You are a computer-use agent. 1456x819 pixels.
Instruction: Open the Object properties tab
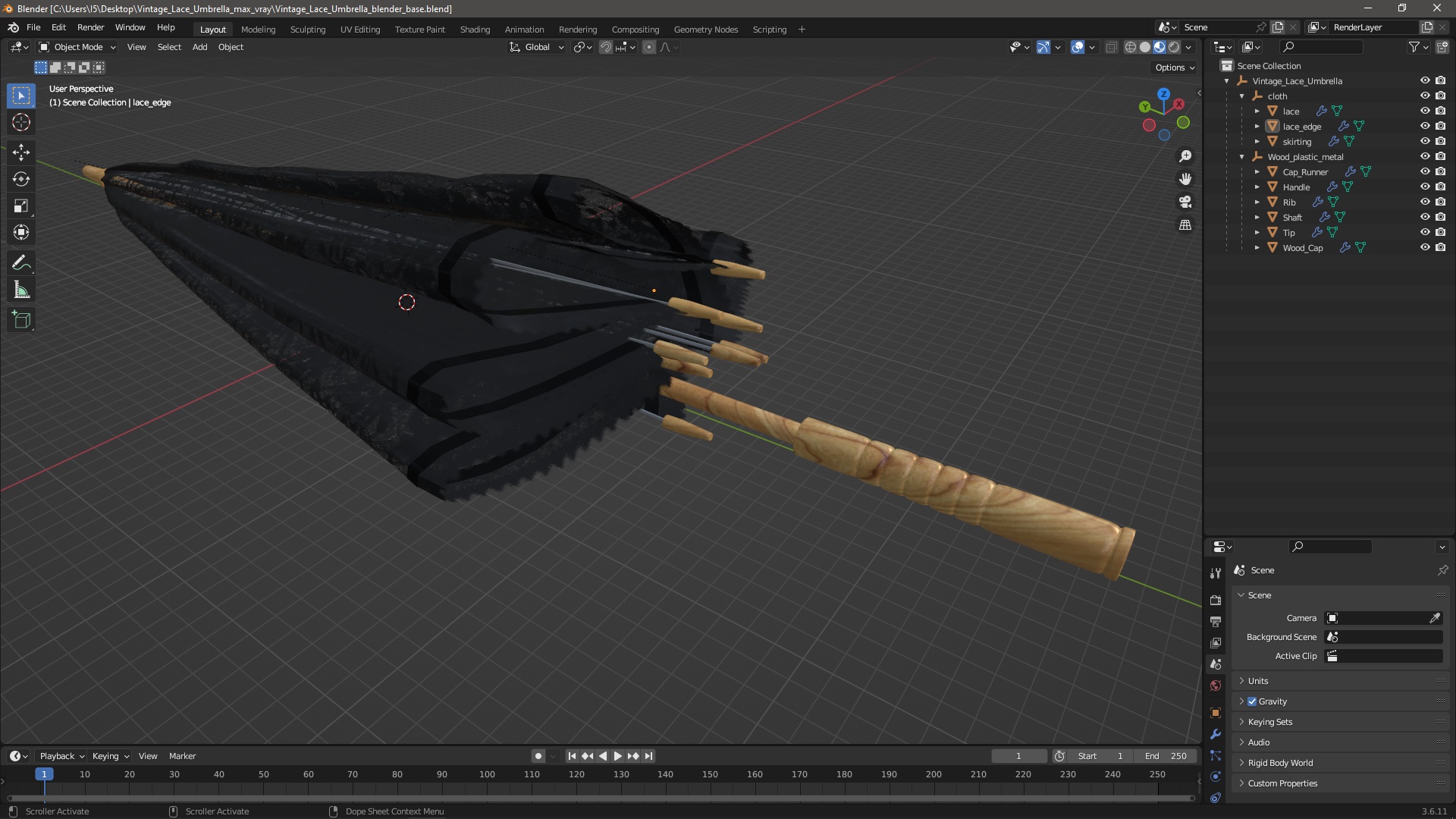(1216, 713)
